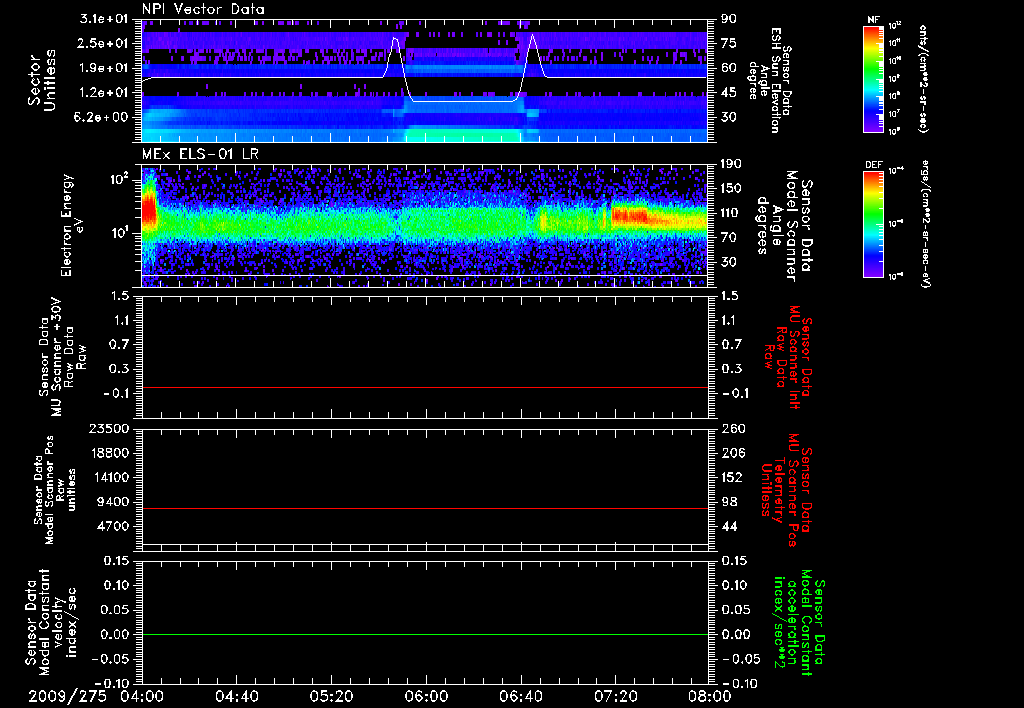
Task: Click the "ergs/(cm**2-sr-sec-eV)" unit label
Action: click(x=925, y=224)
